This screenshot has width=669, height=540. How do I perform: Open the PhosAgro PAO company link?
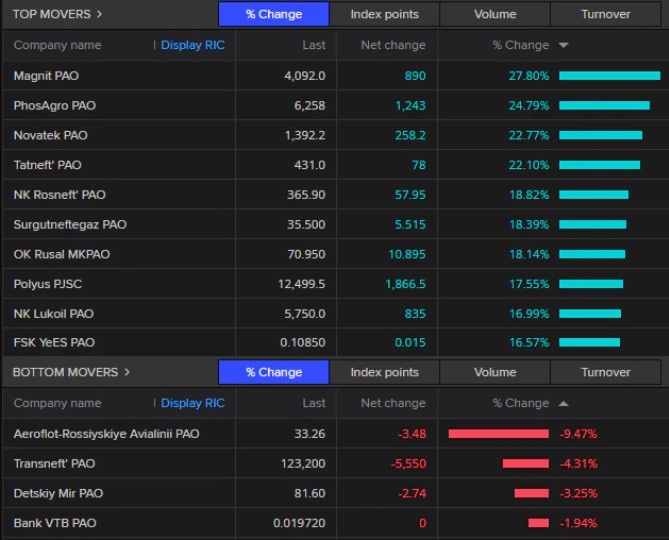coord(54,105)
